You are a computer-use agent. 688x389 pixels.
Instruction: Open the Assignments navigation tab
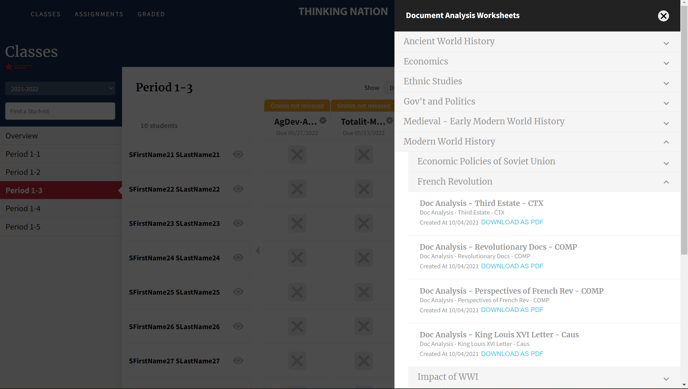[x=99, y=14]
